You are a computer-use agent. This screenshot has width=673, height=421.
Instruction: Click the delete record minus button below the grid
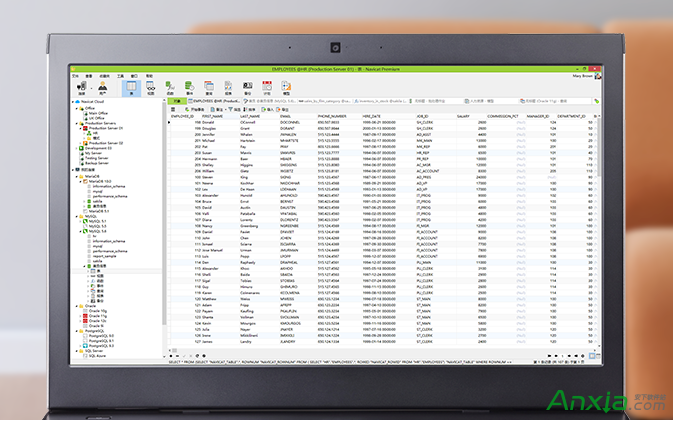pyautogui.click(x=177, y=356)
